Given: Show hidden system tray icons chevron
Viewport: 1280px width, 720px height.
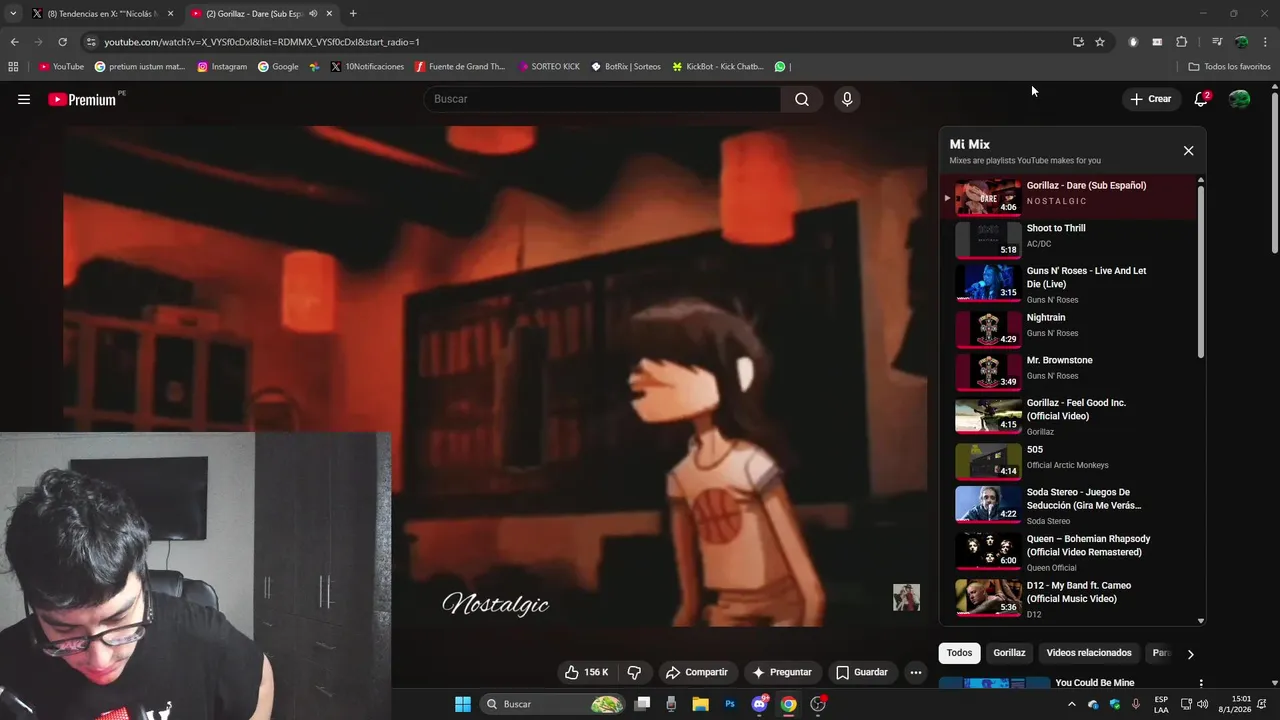Looking at the screenshot, I should click(1072, 704).
